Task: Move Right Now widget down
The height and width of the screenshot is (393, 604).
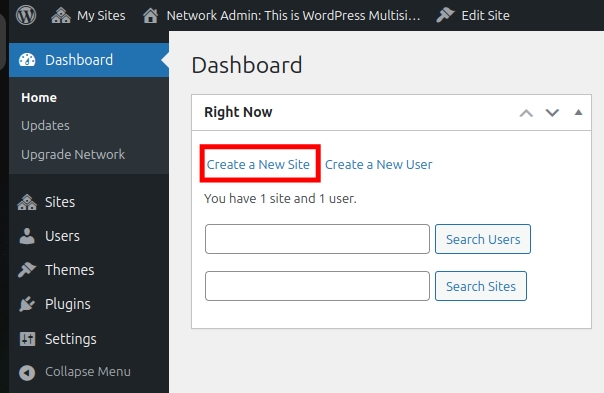Action: [x=552, y=113]
